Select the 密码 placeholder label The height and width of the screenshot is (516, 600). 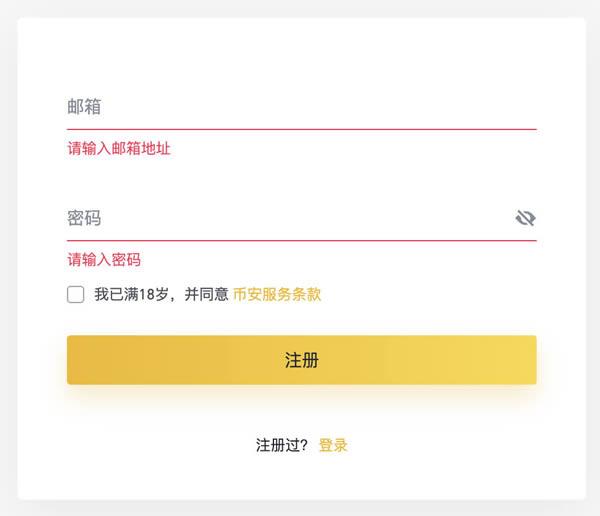point(84,218)
